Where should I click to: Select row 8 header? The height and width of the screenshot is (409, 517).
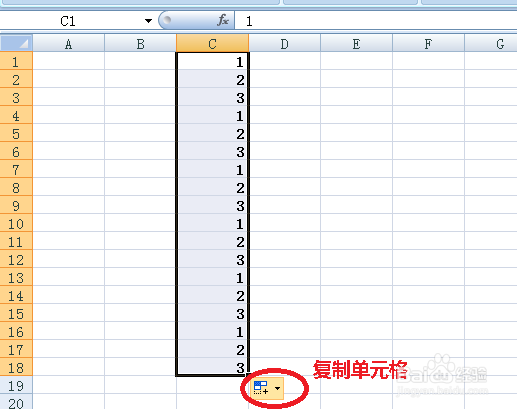[16, 187]
